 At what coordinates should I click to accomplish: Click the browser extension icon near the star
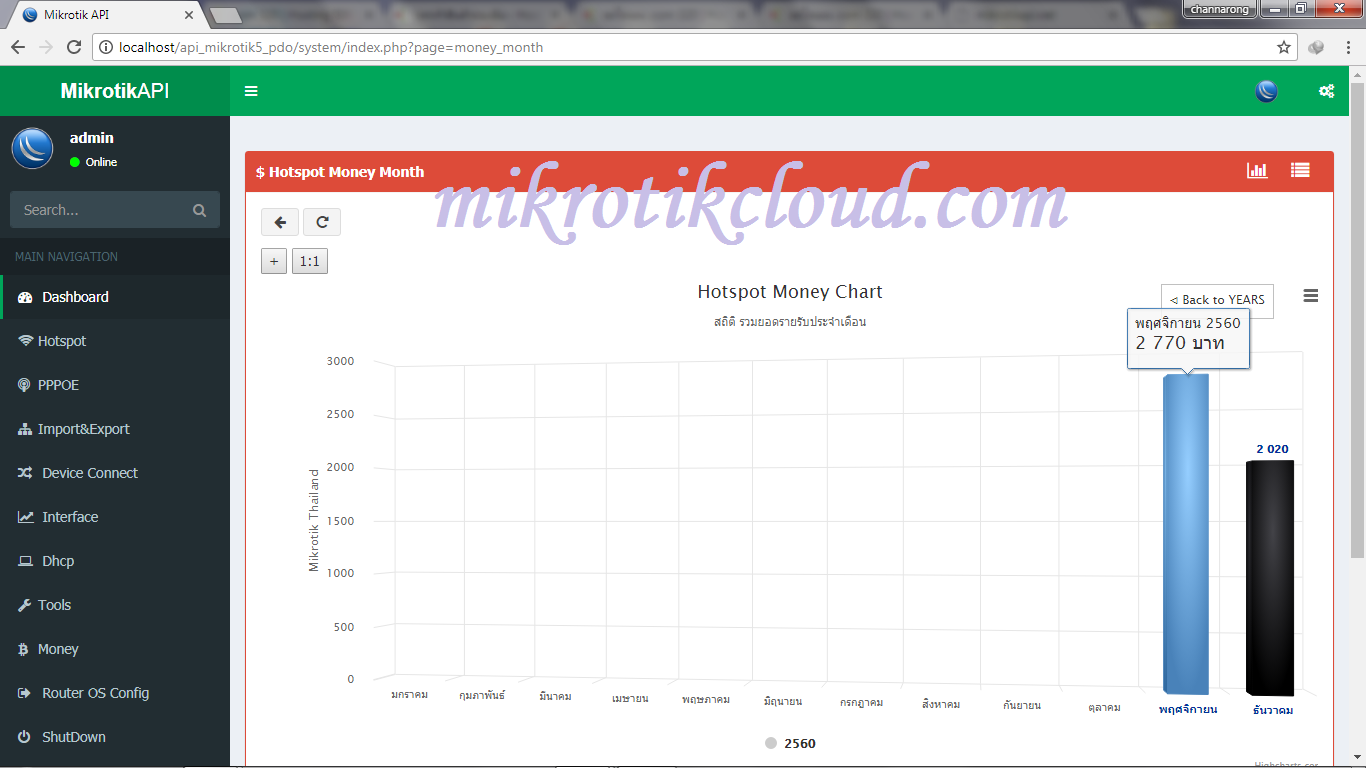click(1317, 47)
